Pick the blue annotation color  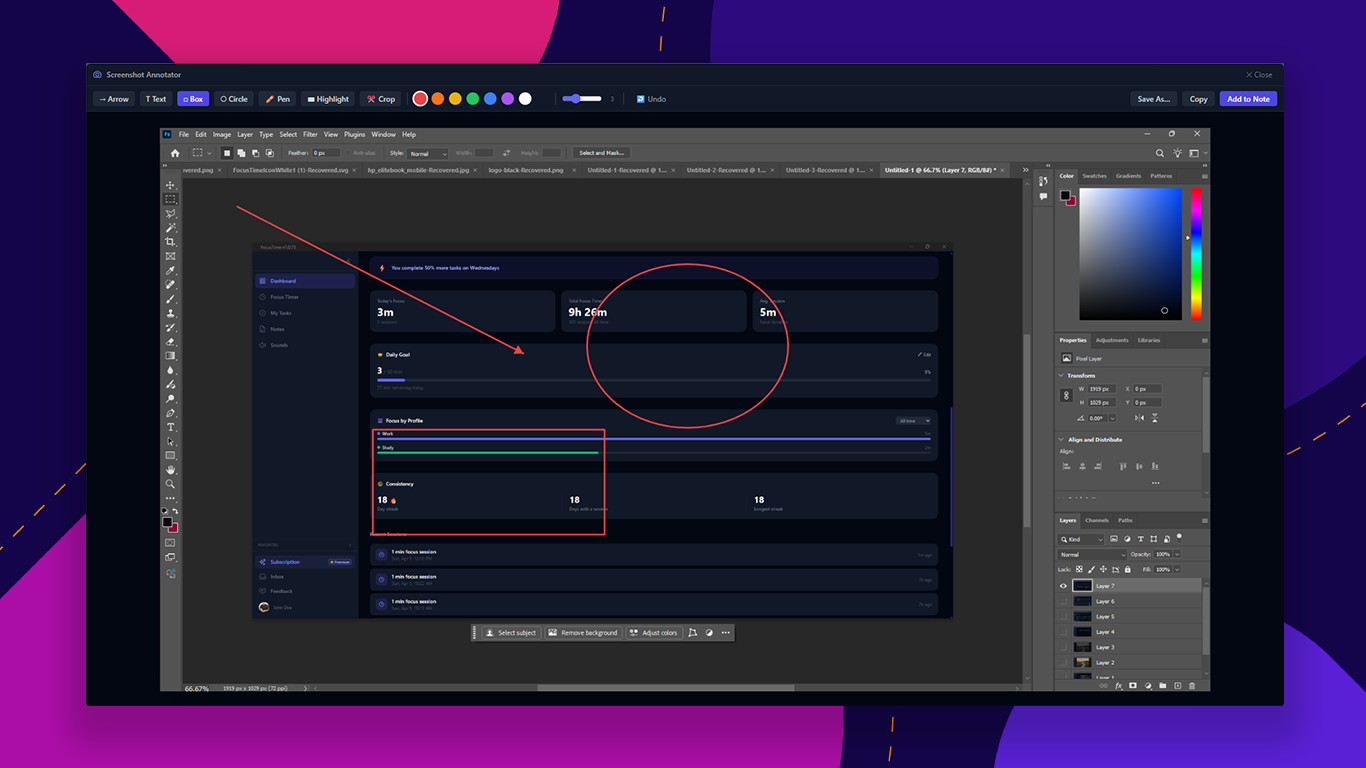click(x=490, y=99)
